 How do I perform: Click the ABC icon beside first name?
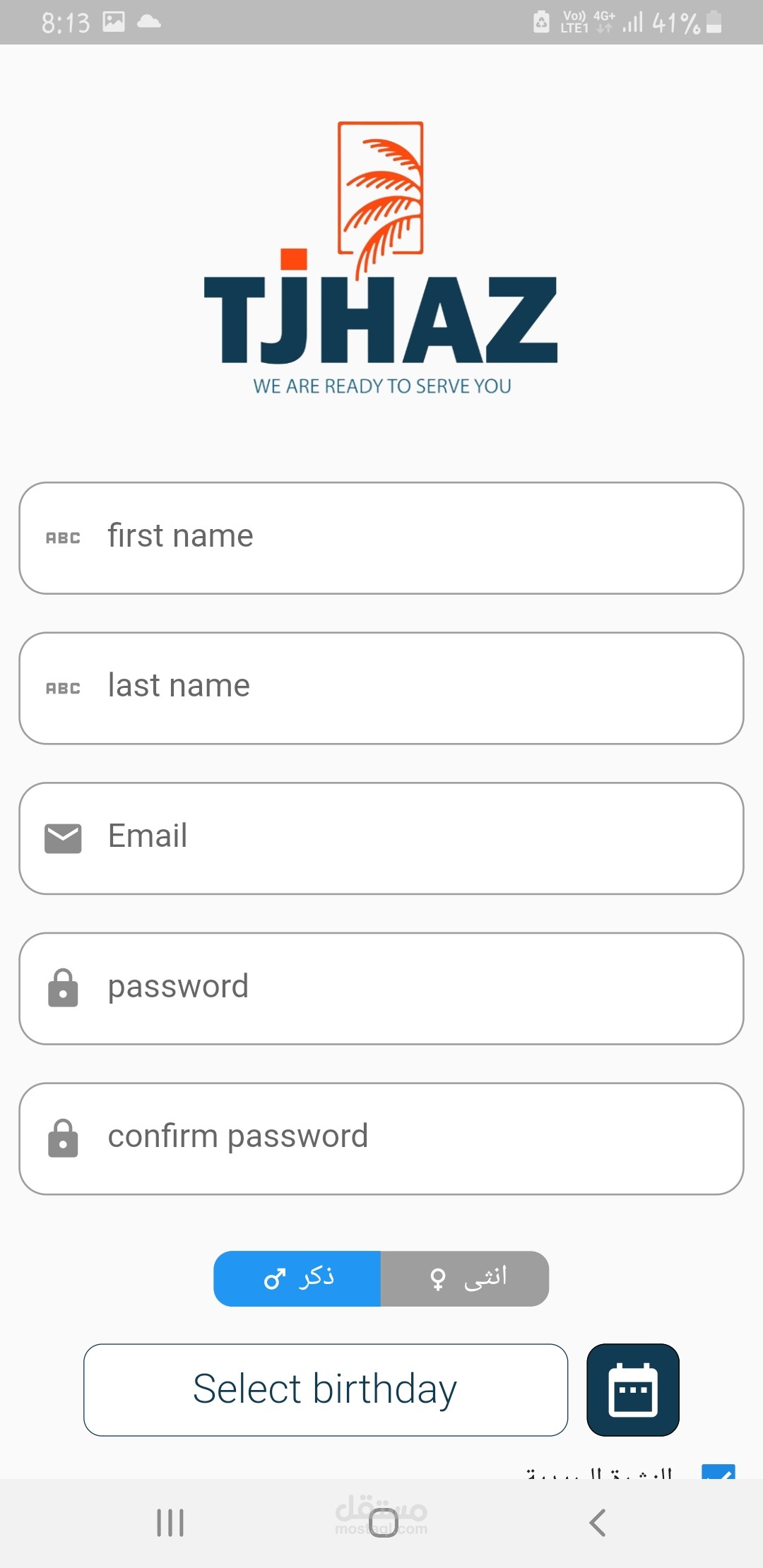63,538
